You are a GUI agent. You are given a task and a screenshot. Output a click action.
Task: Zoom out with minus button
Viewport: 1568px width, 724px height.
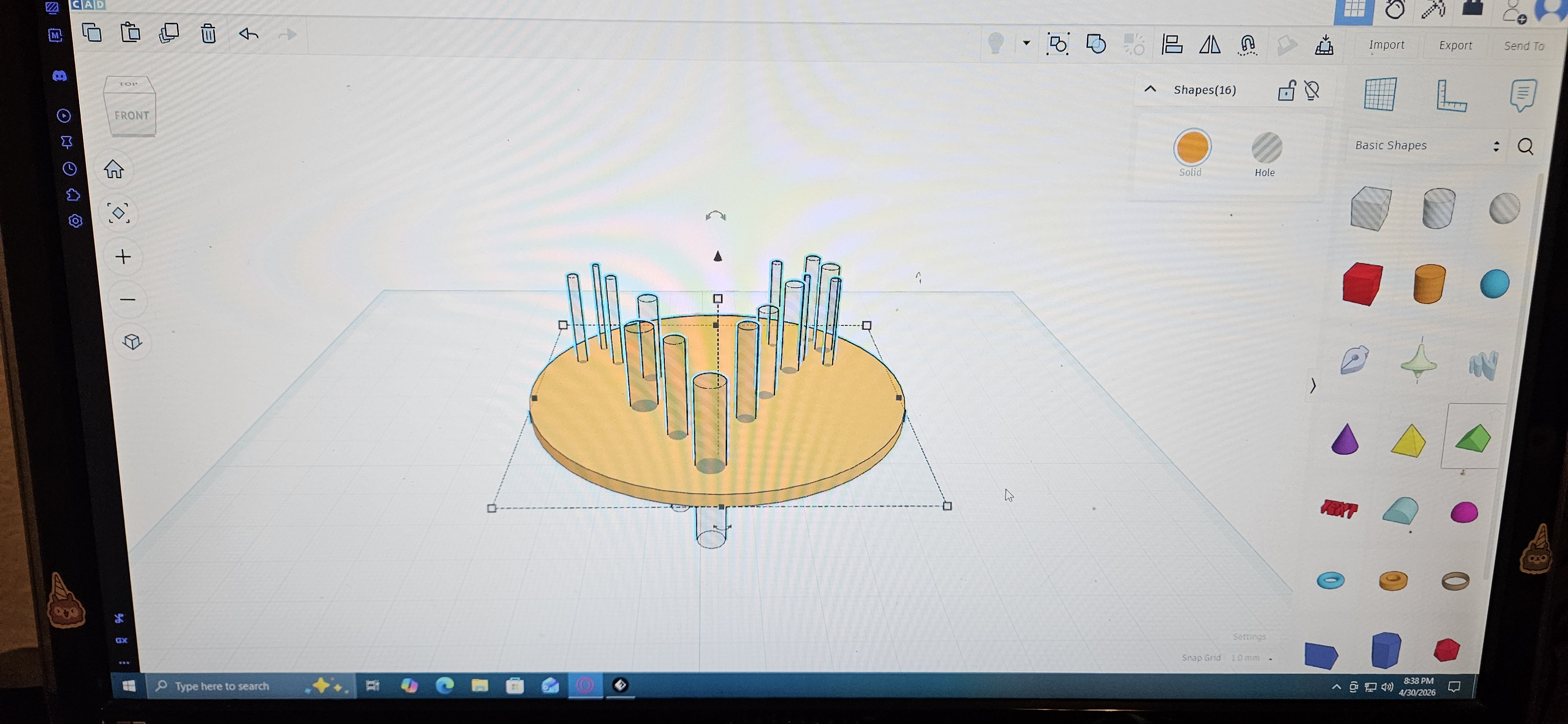127,299
